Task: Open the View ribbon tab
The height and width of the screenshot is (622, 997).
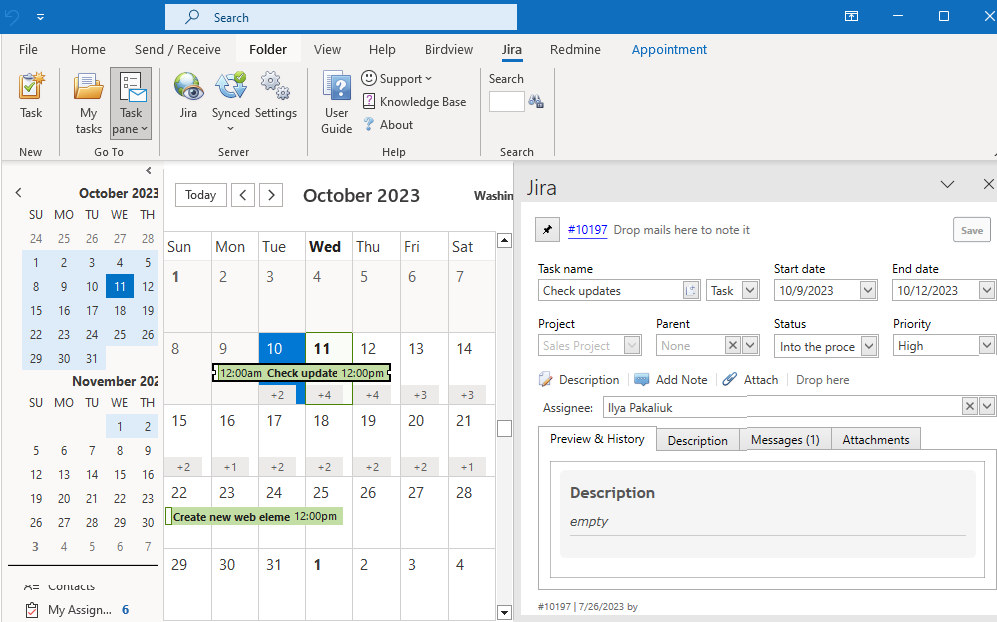Action: [327, 49]
